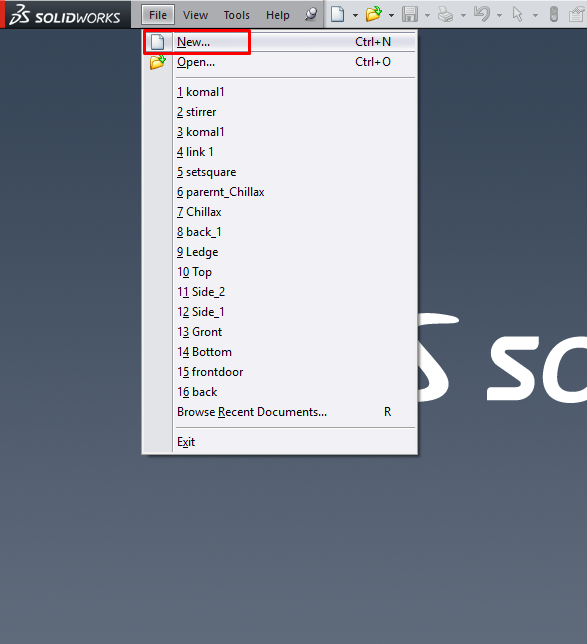
Task: Click the folder icon beside Open
Action: (158, 62)
